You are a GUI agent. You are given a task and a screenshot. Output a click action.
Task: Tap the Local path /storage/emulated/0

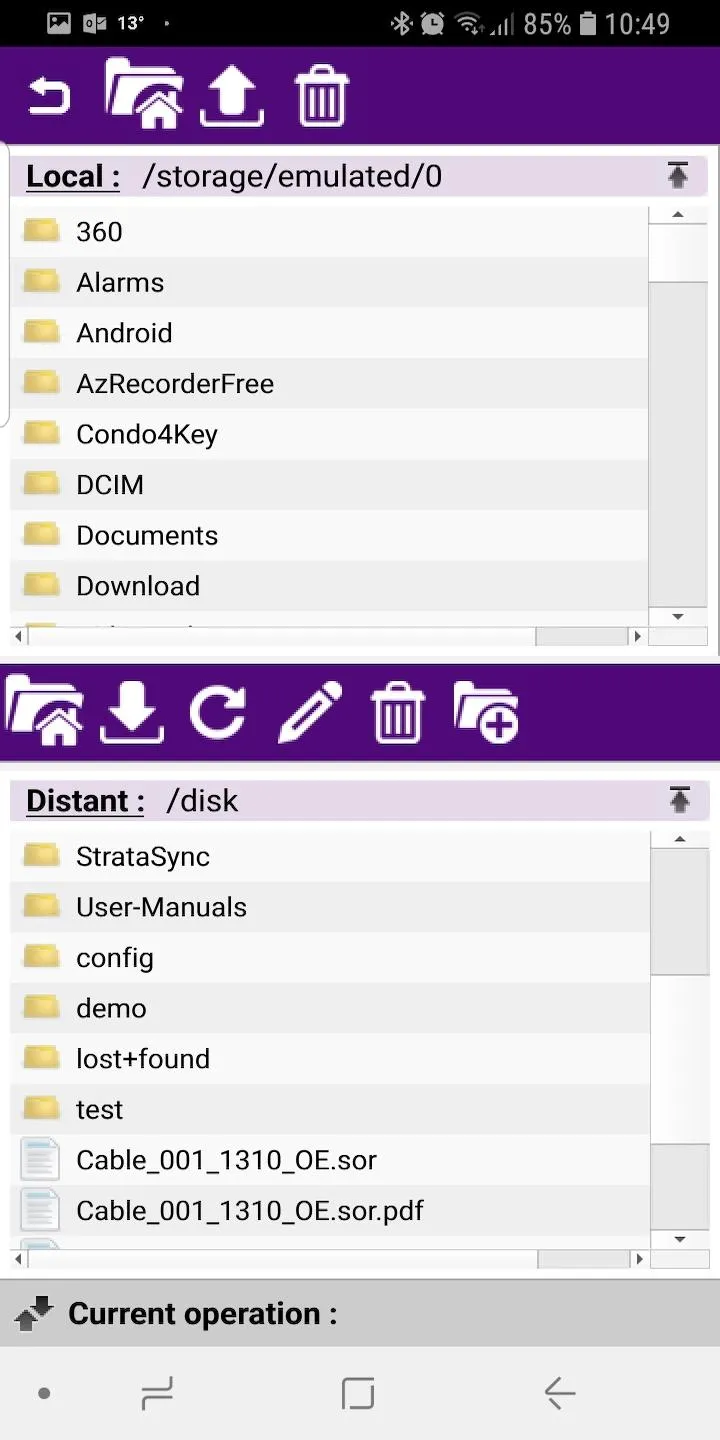coord(292,177)
